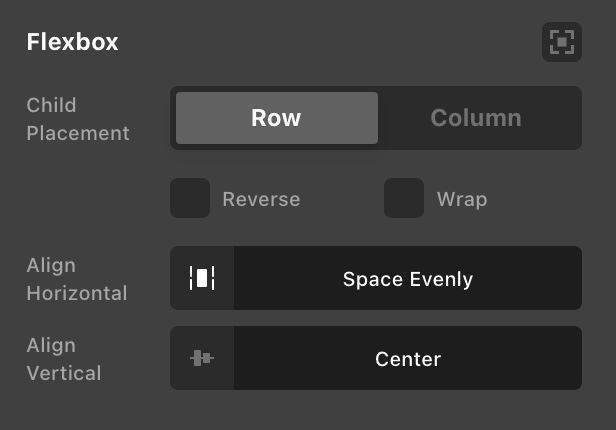
Task: Open the Center vertical alignment dropdown
Action: click(x=408, y=358)
